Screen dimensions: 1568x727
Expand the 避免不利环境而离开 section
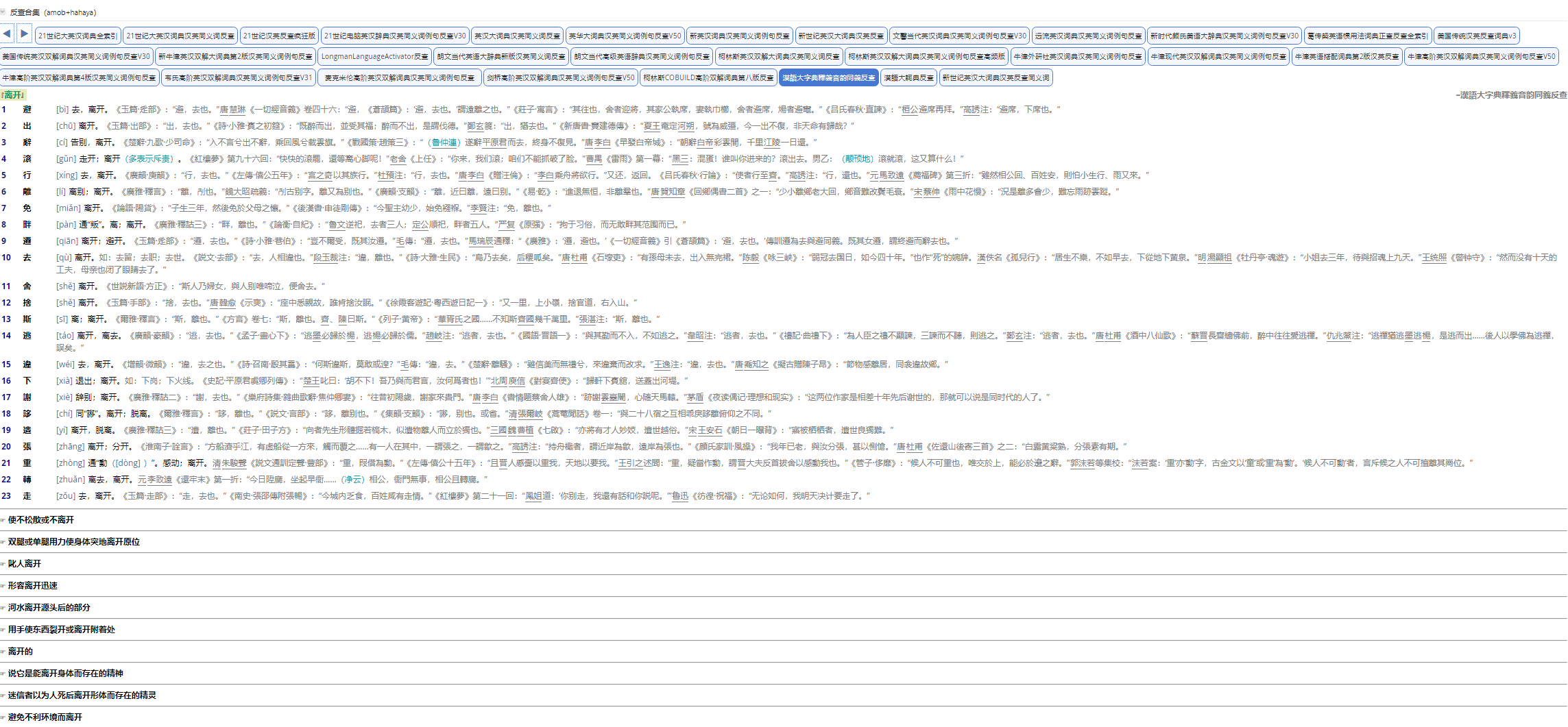(45, 717)
